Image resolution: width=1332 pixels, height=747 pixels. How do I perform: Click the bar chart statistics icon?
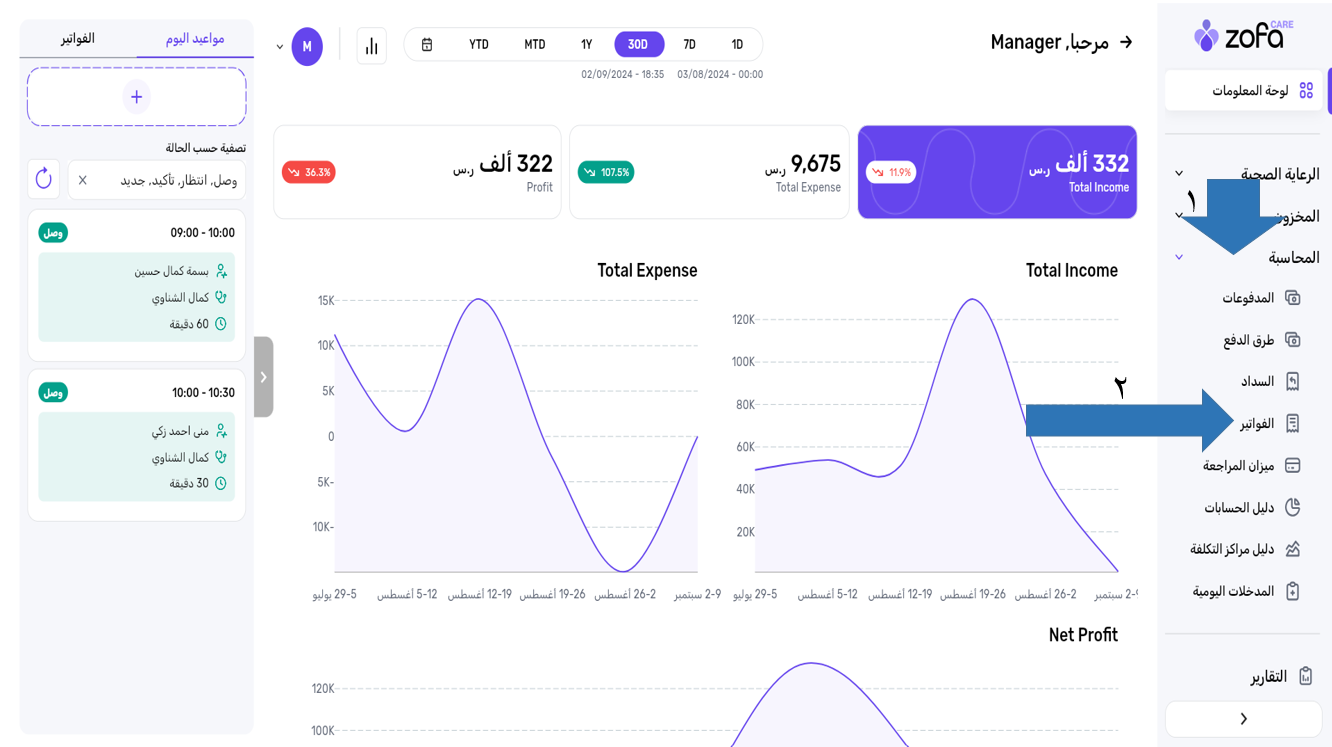pyautogui.click(x=371, y=46)
